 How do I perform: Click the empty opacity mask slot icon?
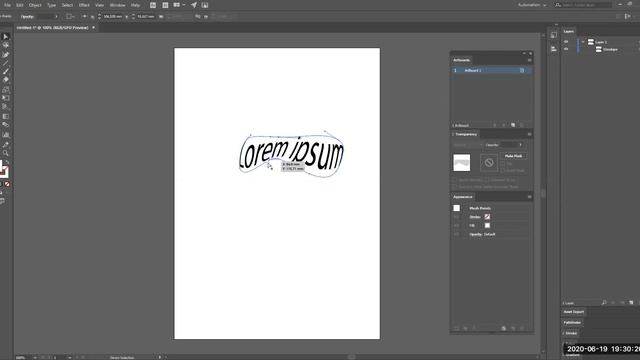coord(489,163)
